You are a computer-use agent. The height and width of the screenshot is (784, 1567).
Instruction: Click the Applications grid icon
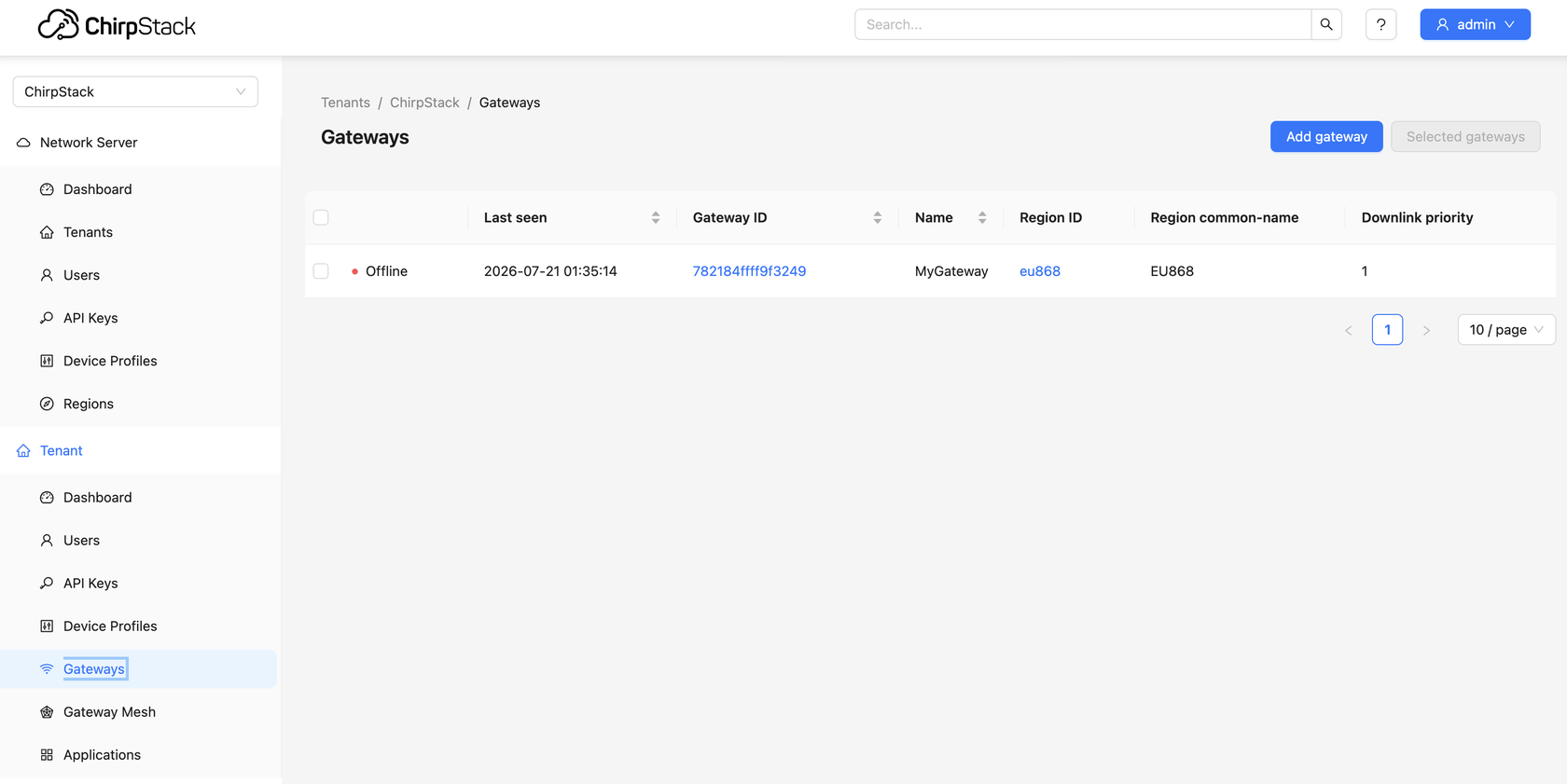pyautogui.click(x=47, y=755)
